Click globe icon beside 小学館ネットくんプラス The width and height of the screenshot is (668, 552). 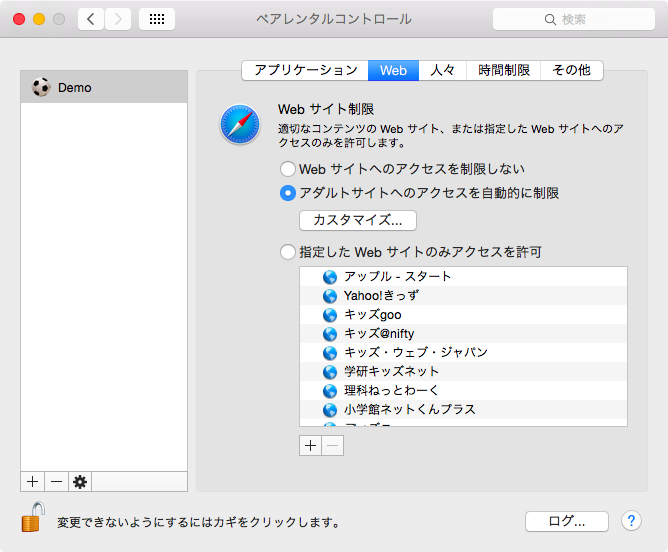tap(330, 410)
